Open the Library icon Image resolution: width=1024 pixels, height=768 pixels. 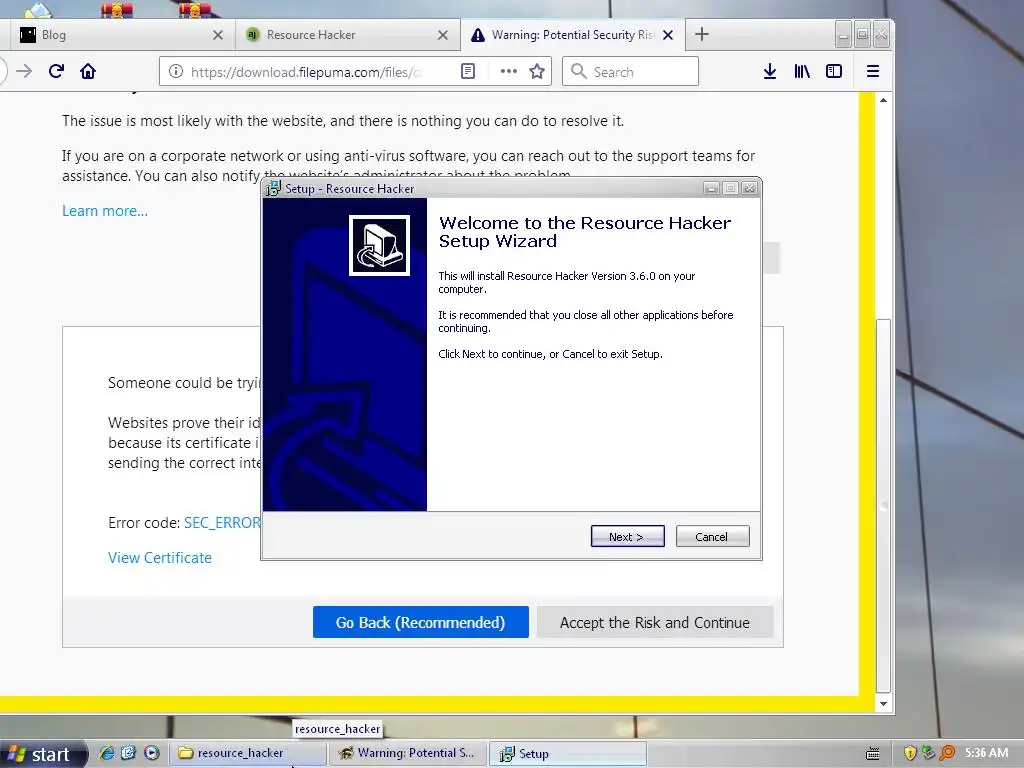[x=802, y=71]
